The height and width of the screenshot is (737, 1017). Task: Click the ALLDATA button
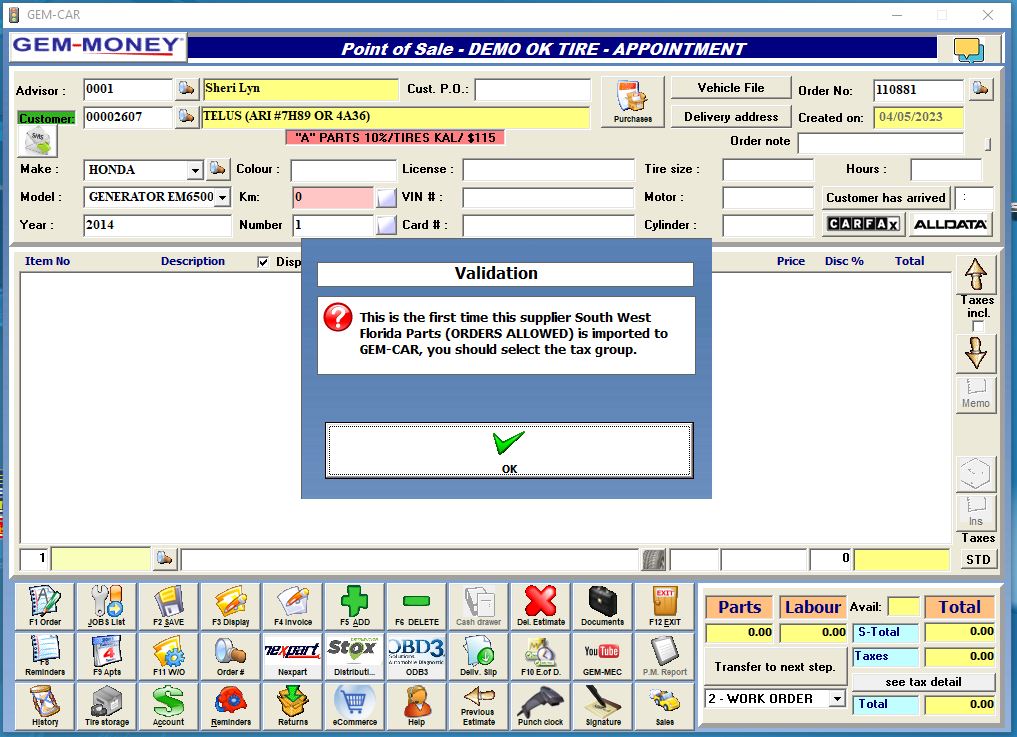tap(950, 224)
